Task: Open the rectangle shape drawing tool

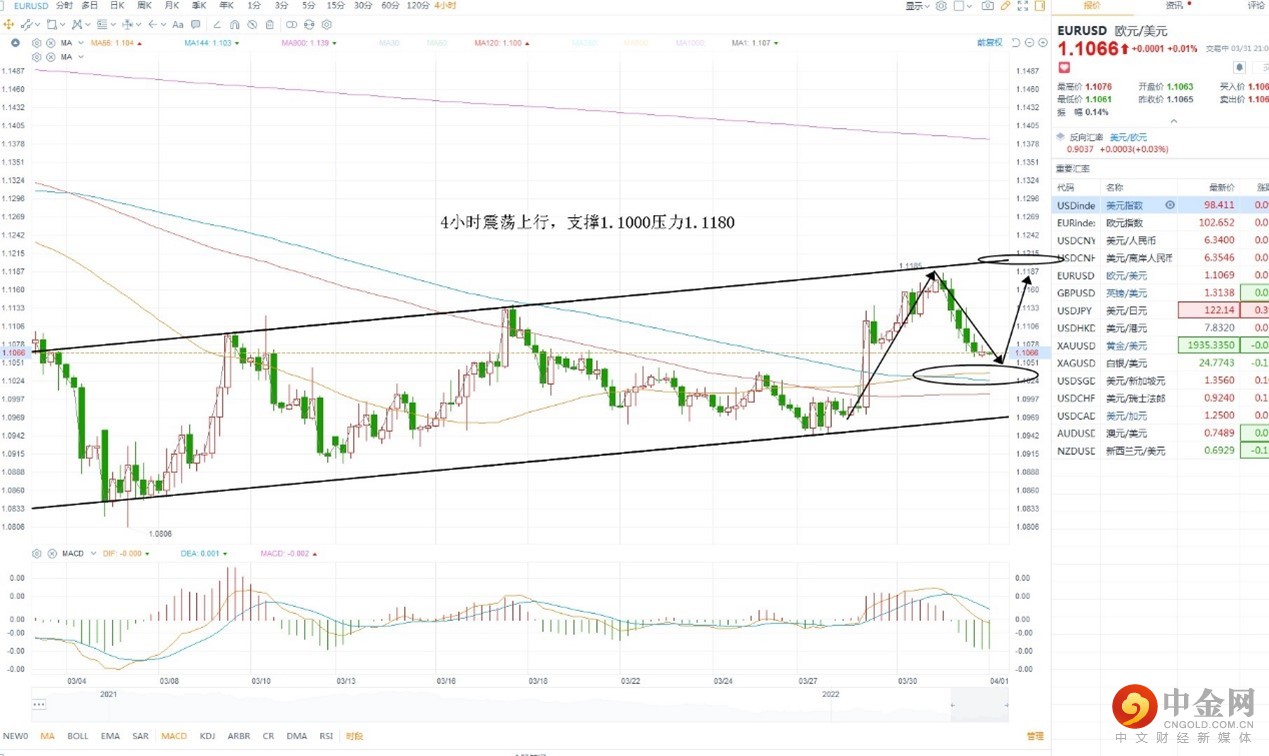Action: pyautogui.click(x=51, y=24)
